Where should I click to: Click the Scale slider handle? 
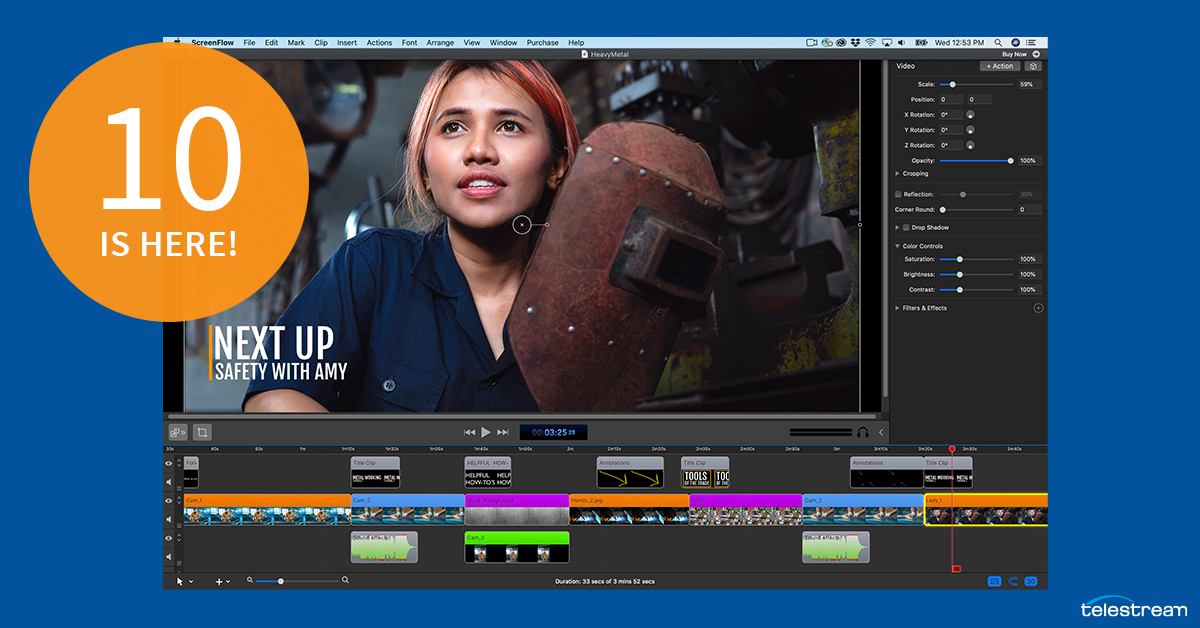(x=953, y=85)
